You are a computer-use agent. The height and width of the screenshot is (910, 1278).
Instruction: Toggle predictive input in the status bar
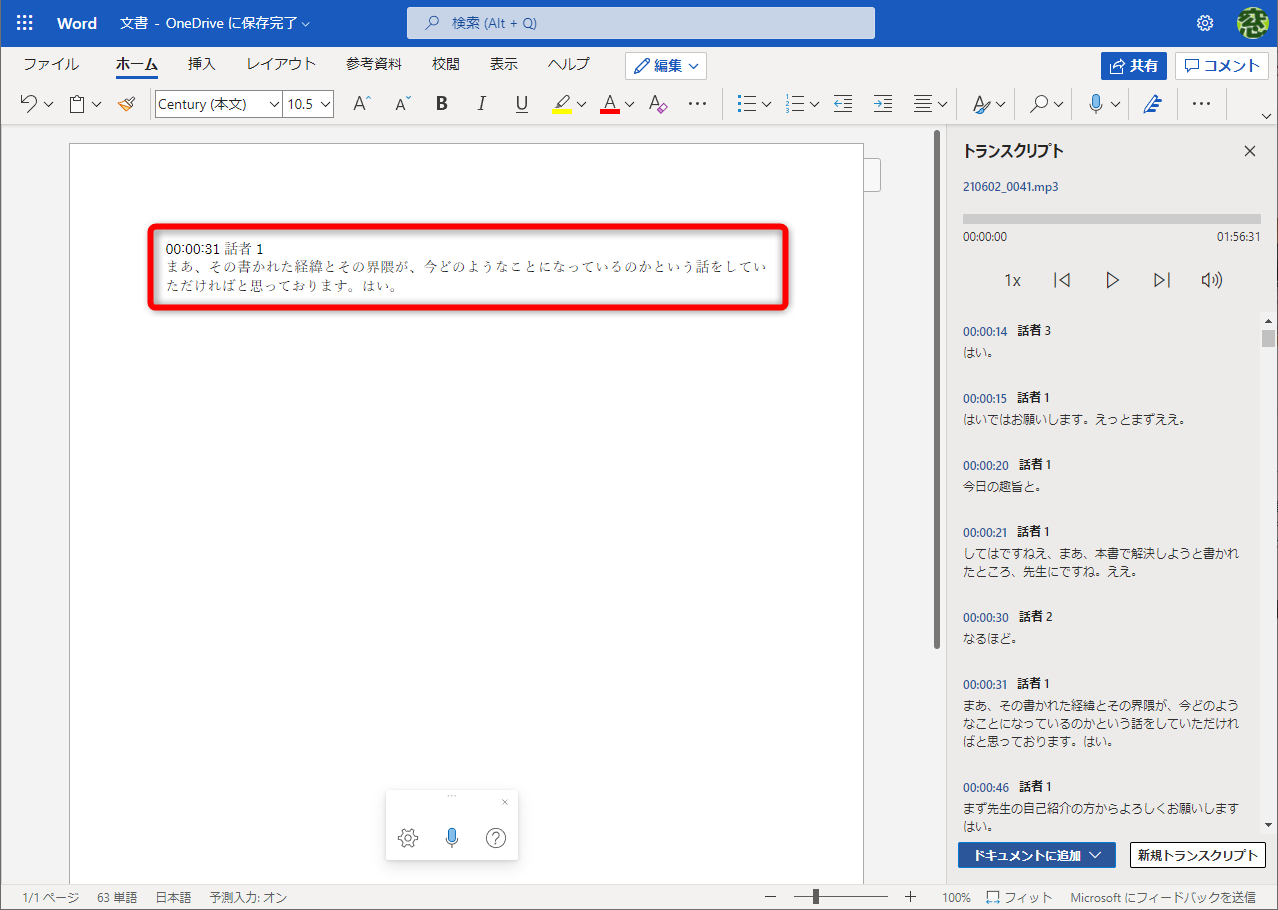tap(247, 897)
